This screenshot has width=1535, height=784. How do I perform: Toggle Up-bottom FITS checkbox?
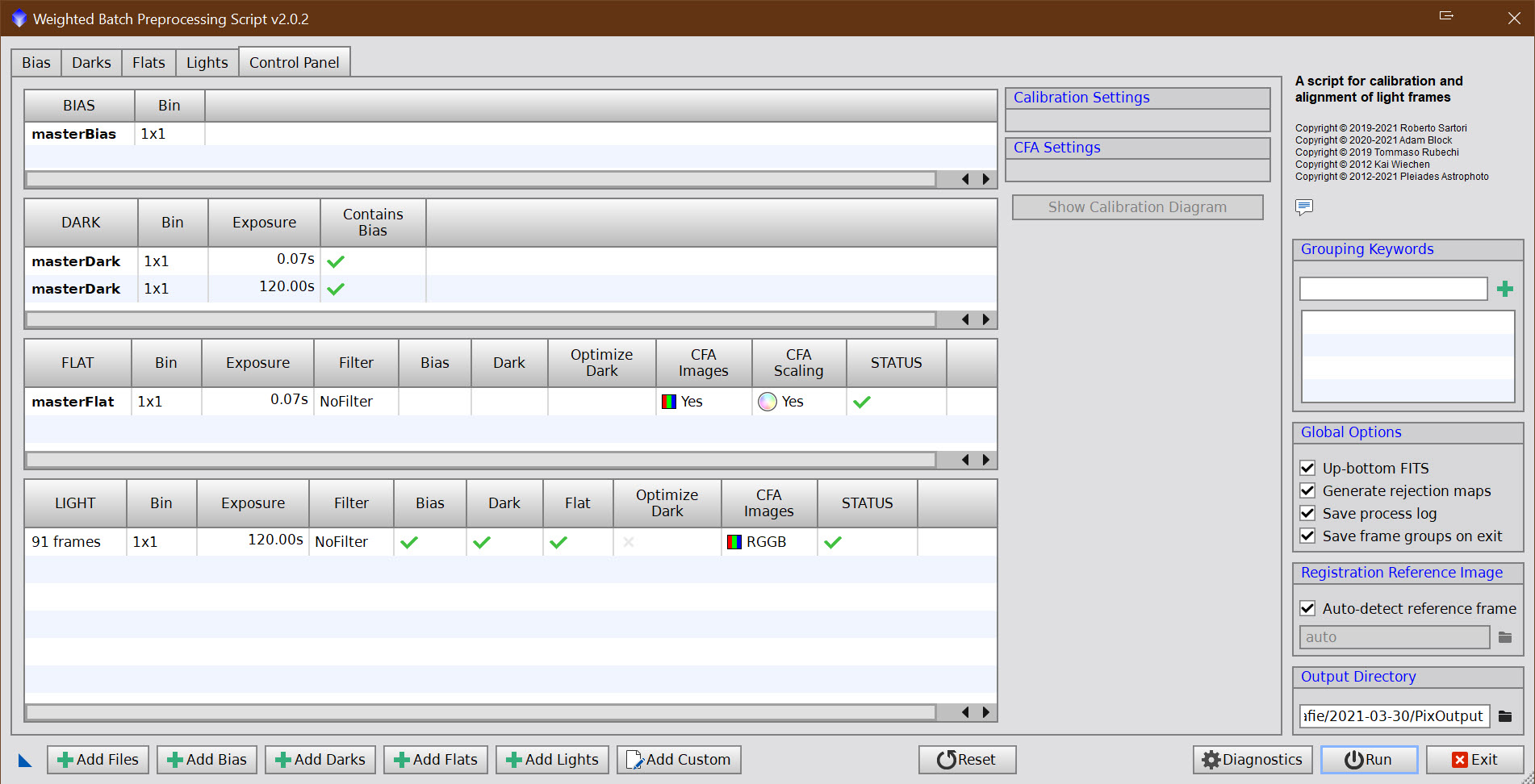tap(1307, 468)
